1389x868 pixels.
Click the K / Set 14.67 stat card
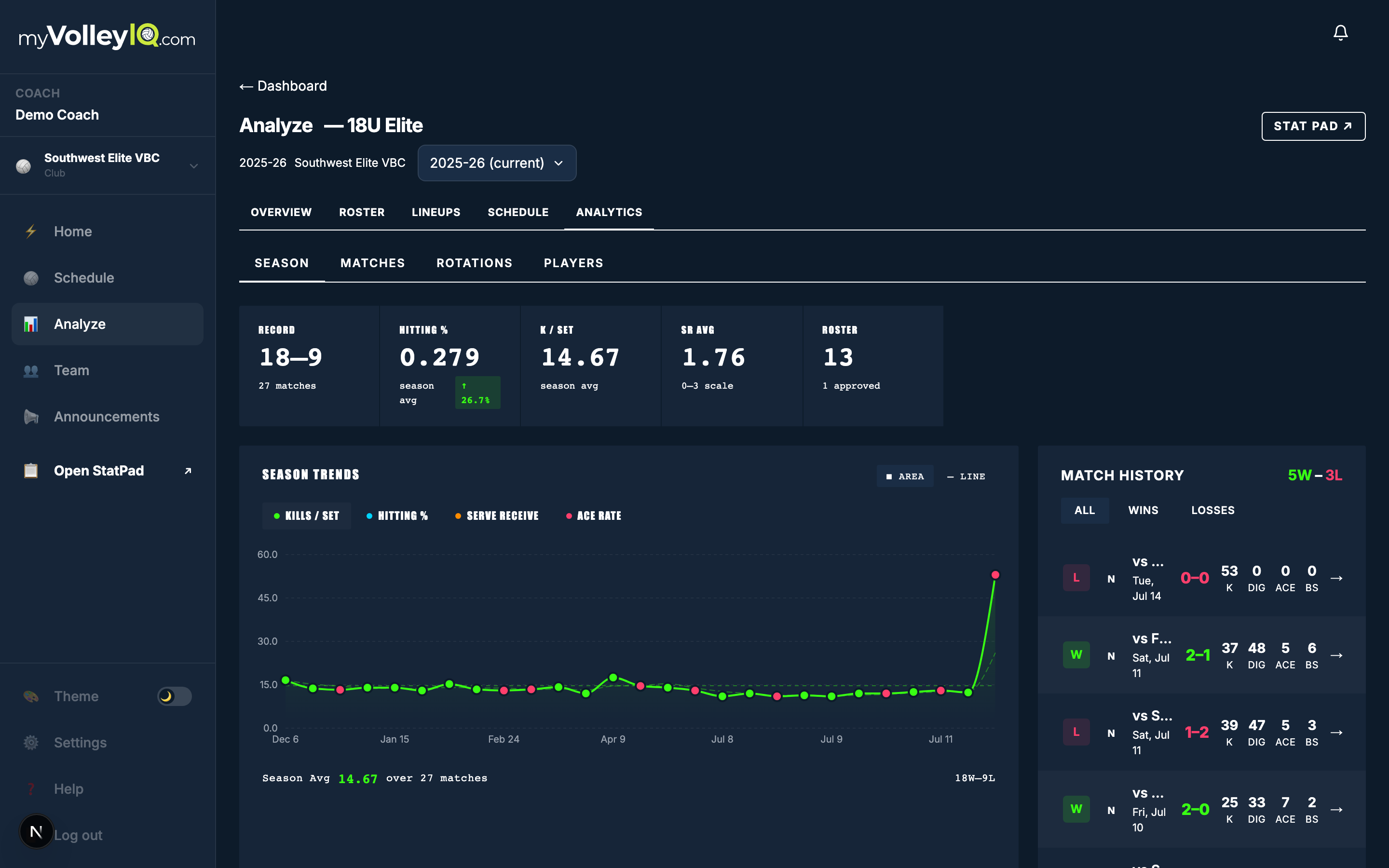click(x=591, y=366)
